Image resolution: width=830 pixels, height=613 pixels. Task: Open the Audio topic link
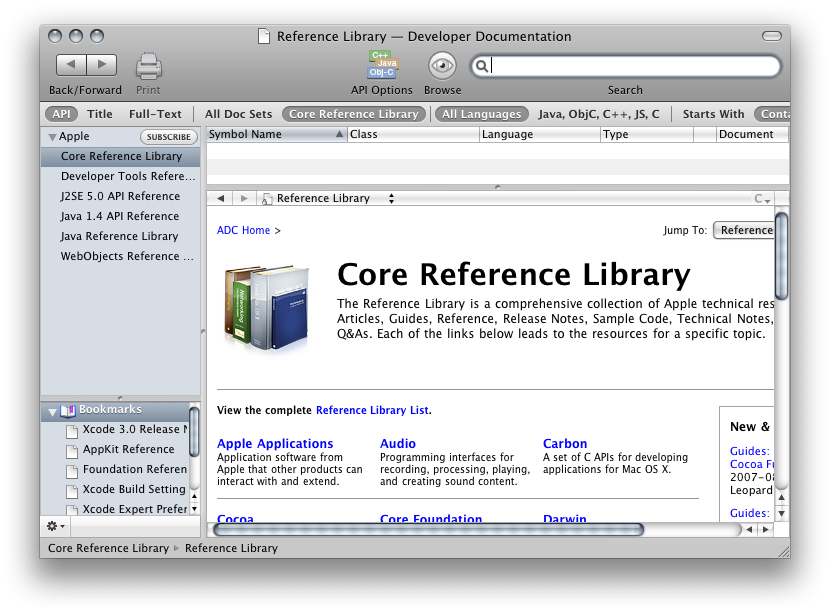(x=398, y=444)
